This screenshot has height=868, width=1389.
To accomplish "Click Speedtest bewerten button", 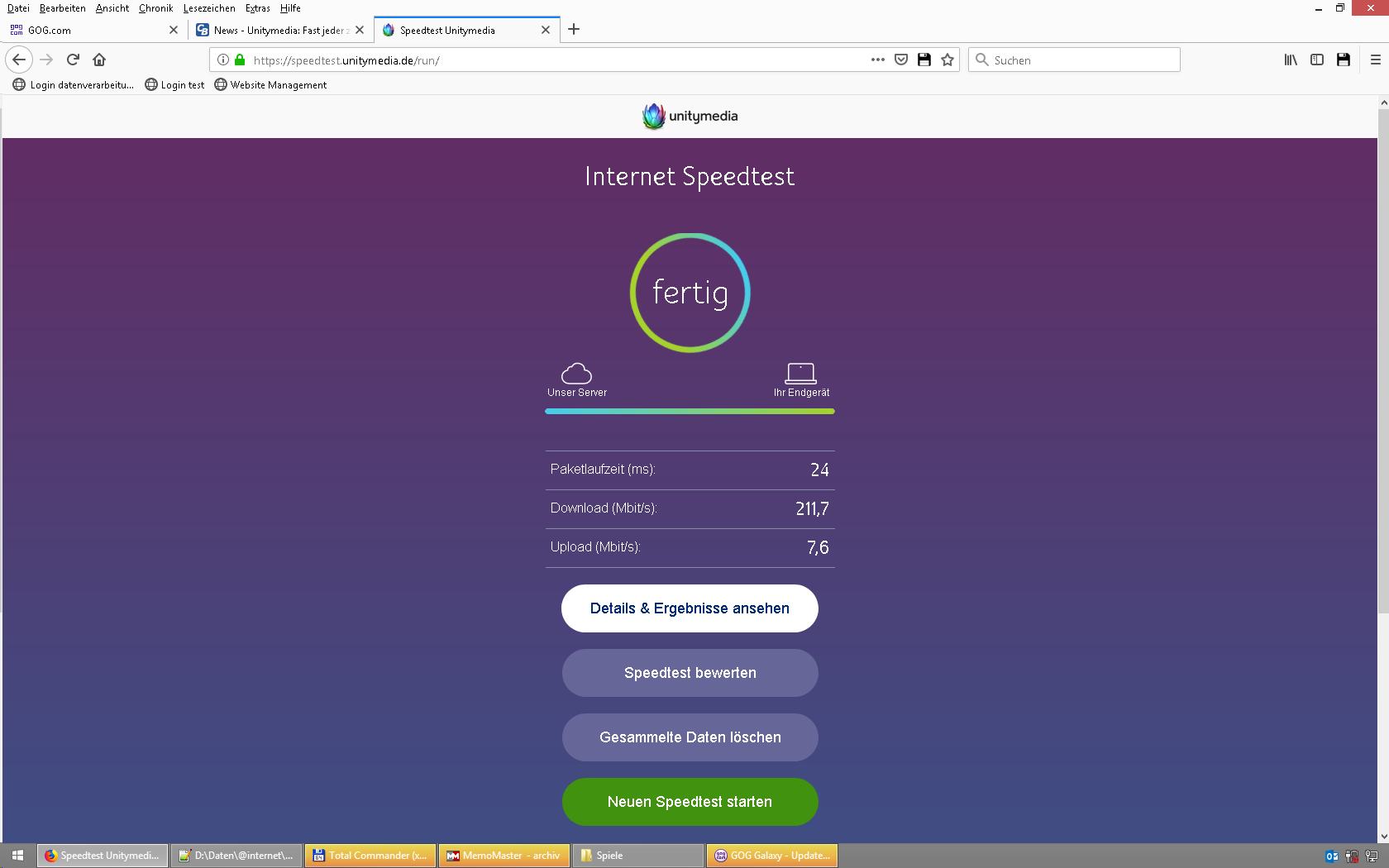I will (x=690, y=673).
